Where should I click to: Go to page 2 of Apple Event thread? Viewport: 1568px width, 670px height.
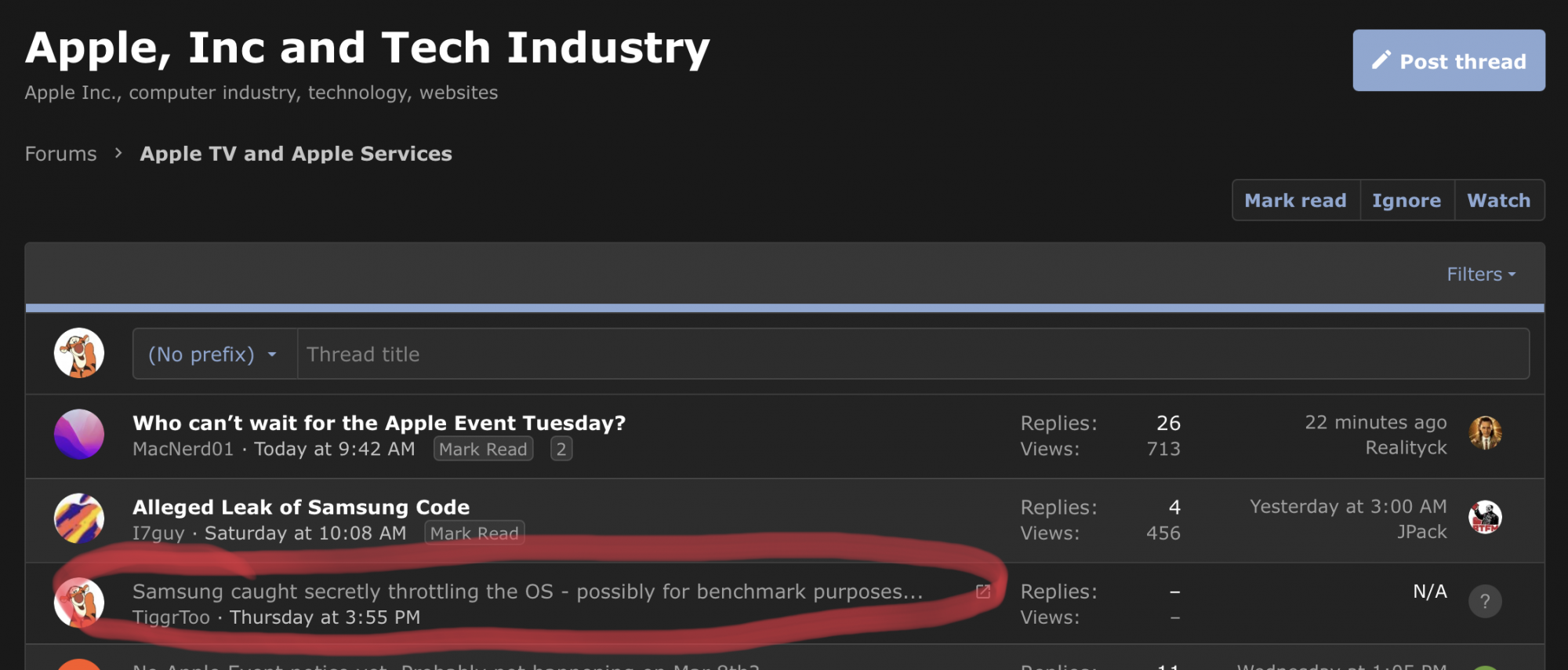click(x=561, y=450)
